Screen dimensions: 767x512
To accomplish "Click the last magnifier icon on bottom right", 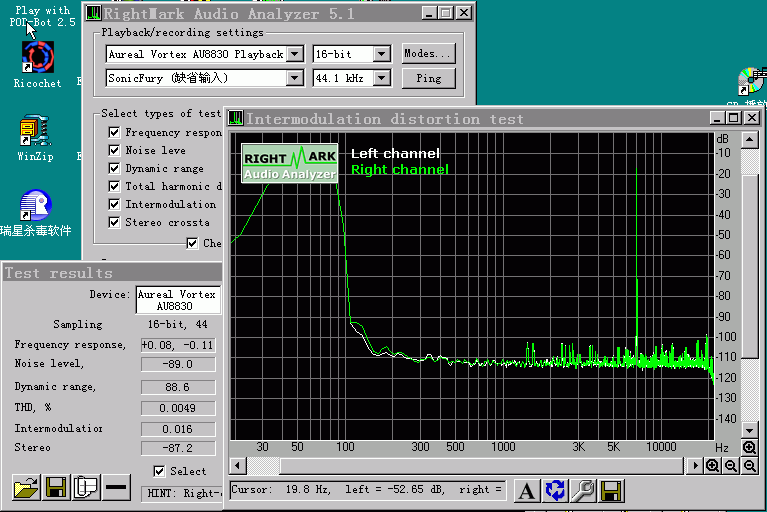I will pos(749,466).
